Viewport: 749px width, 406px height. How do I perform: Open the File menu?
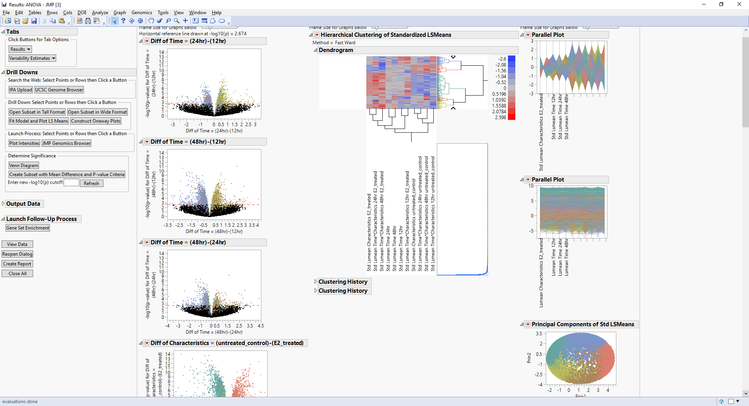click(6, 12)
